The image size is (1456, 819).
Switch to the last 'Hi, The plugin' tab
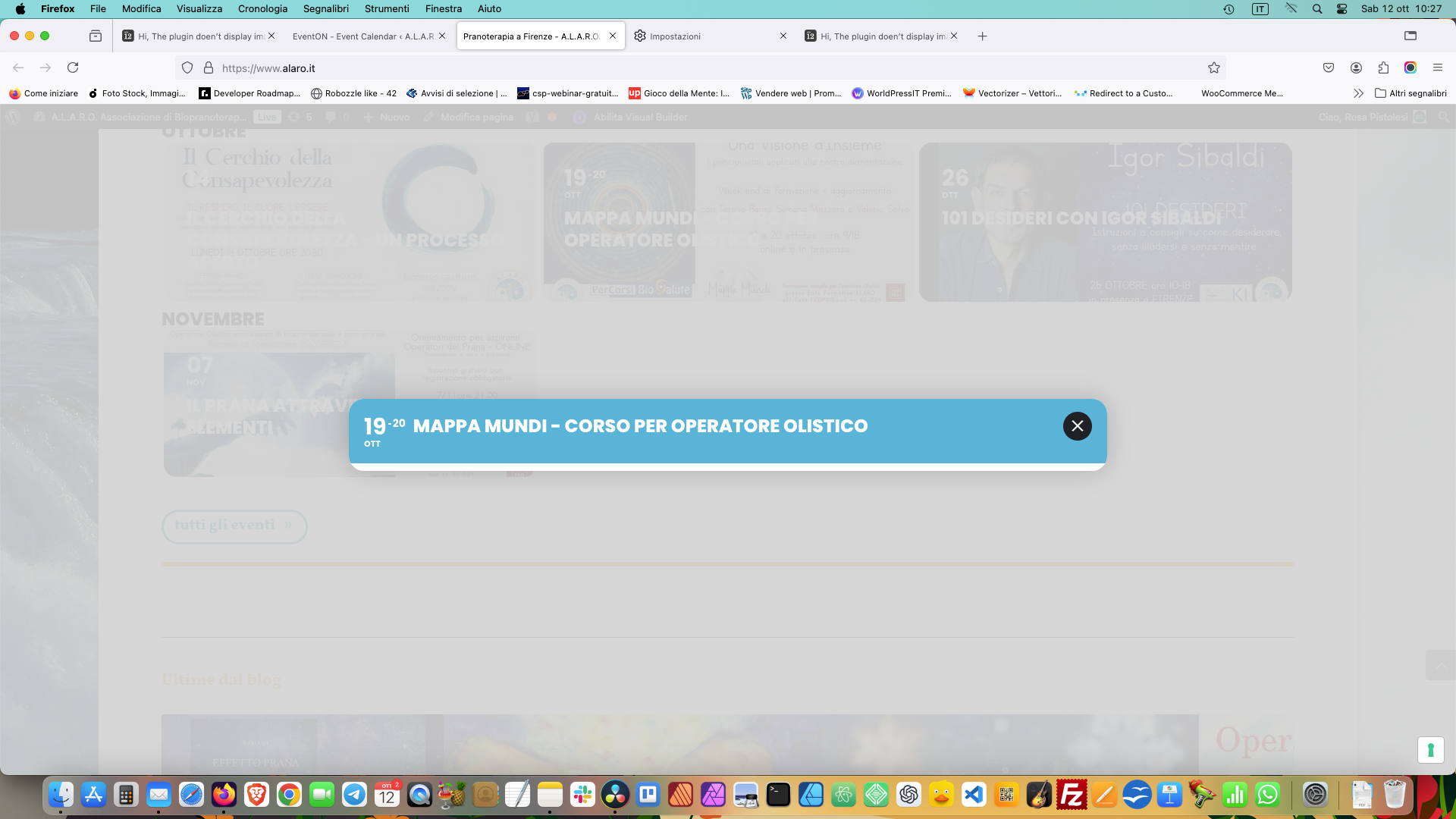(881, 36)
